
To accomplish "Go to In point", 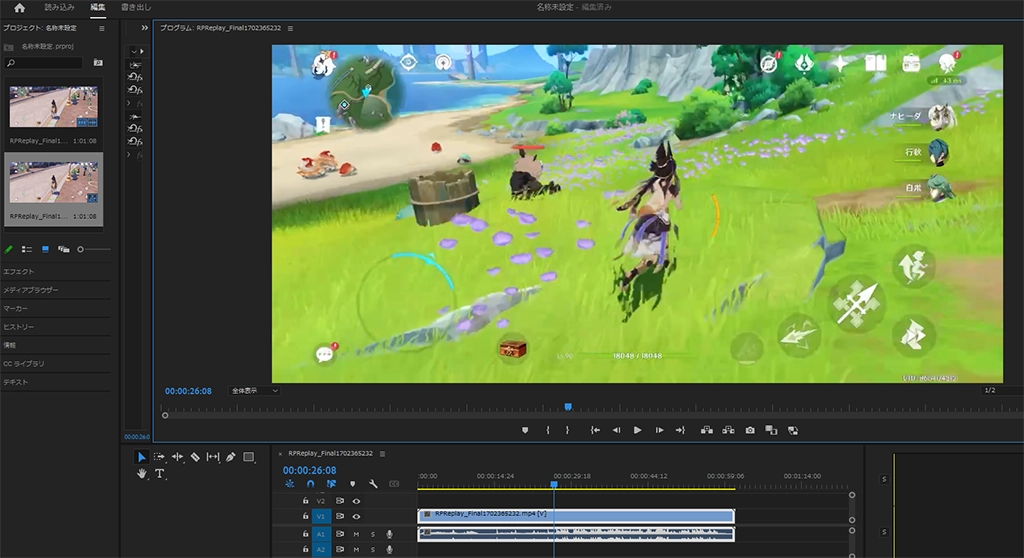I will tap(595, 430).
